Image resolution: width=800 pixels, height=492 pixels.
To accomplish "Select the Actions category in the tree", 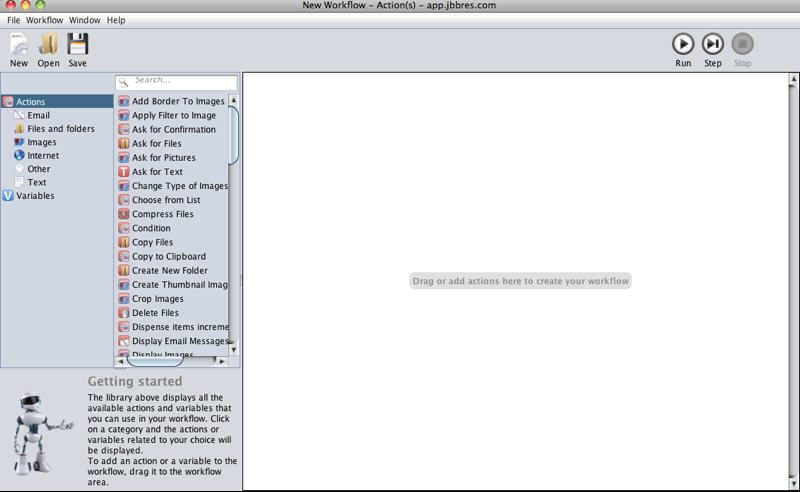I will click(x=57, y=102).
